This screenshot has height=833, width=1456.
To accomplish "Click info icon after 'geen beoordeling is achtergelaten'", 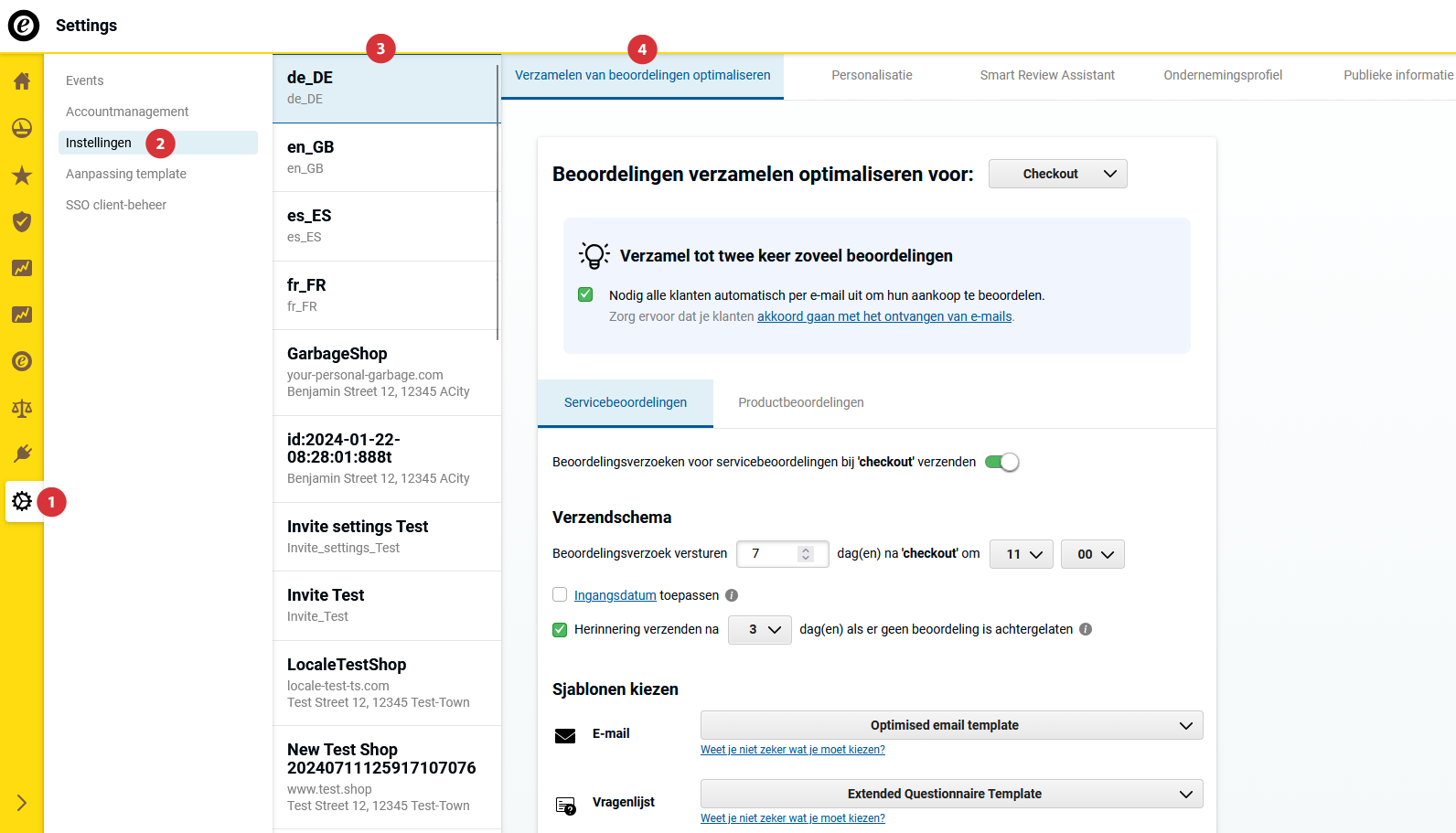I will (x=1086, y=629).
